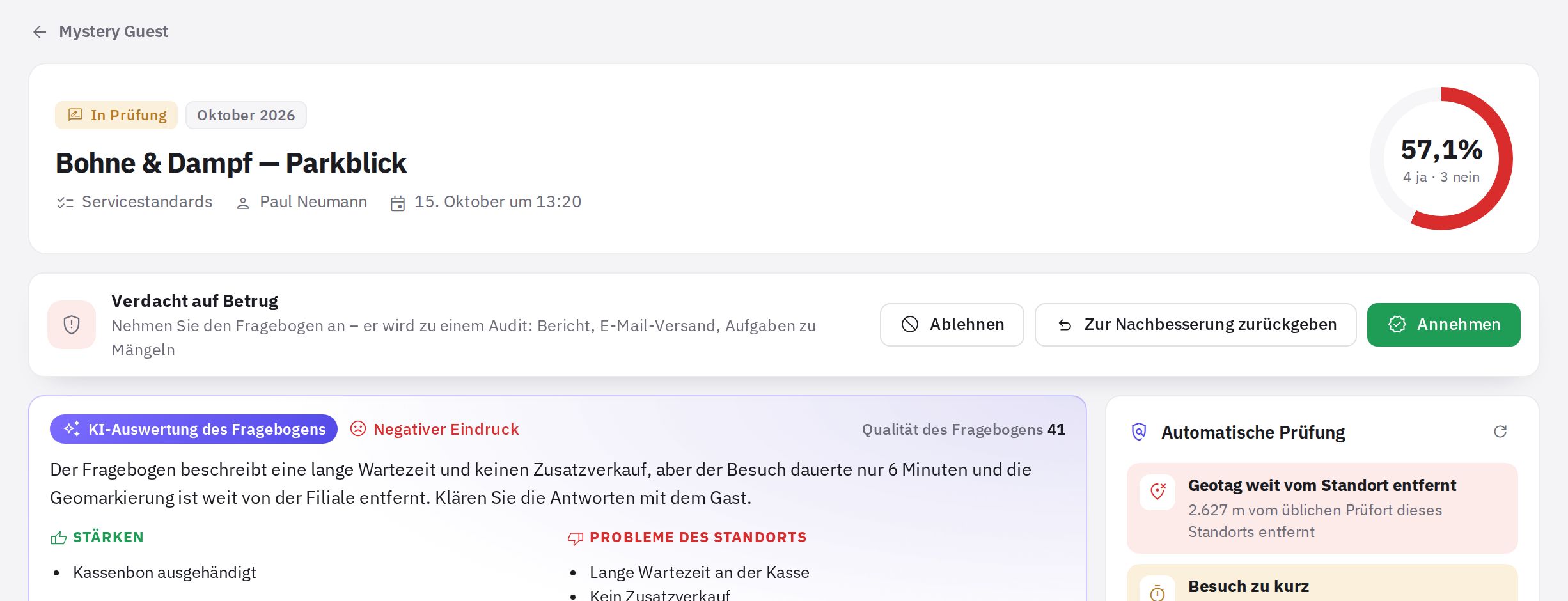The height and width of the screenshot is (601, 1568).
Task: Click the 'Kein Zusatzverkauf' list item
Action: tap(660, 595)
